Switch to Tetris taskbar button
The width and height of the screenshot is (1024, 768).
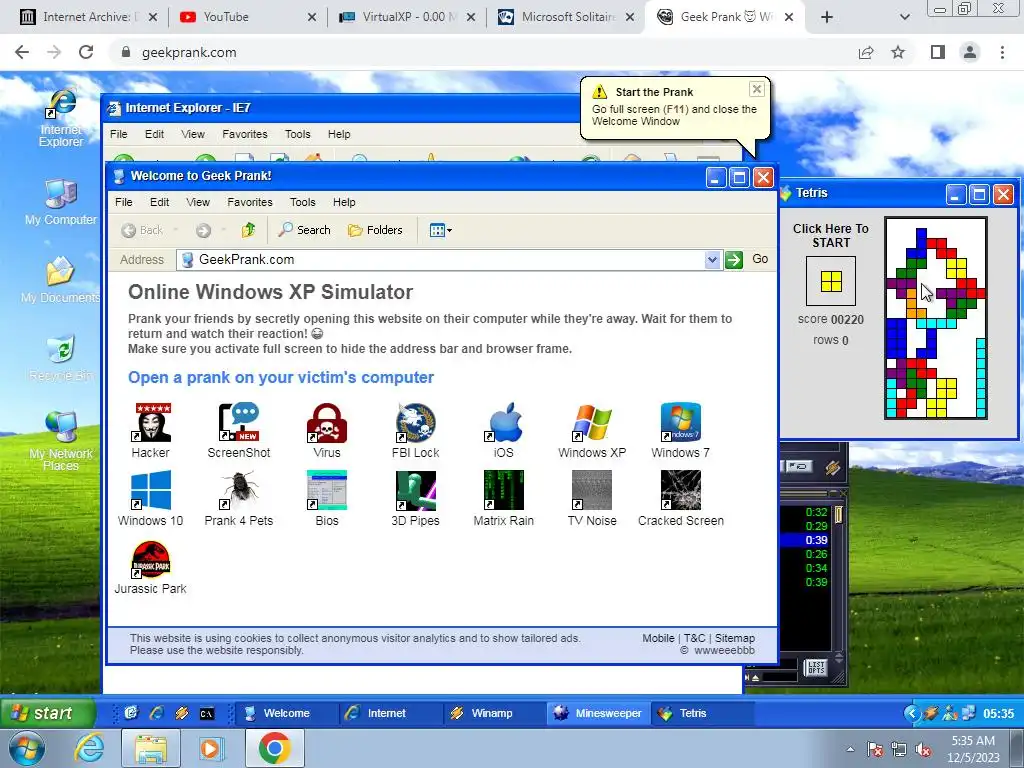point(703,713)
